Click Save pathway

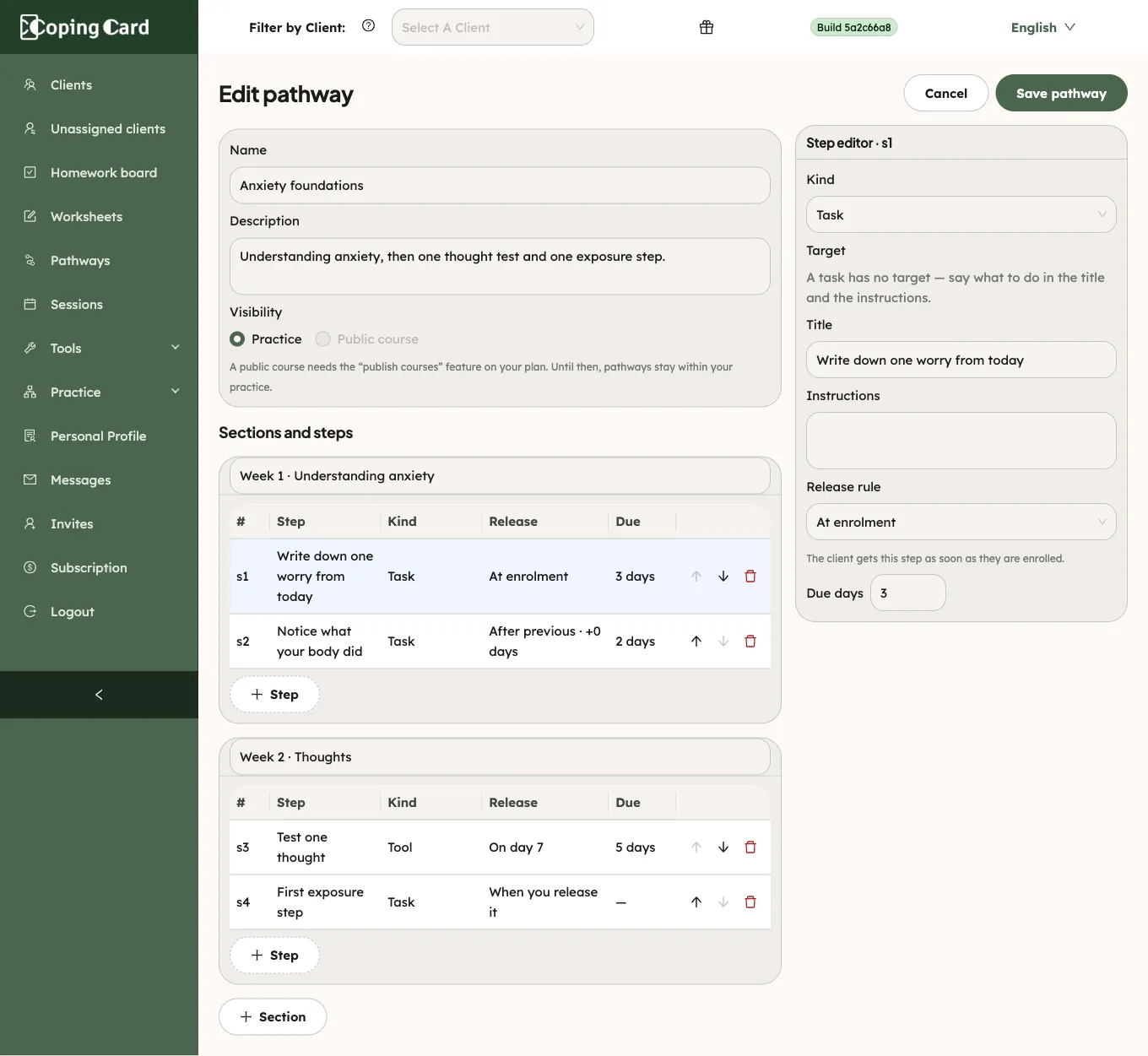point(1061,93)
